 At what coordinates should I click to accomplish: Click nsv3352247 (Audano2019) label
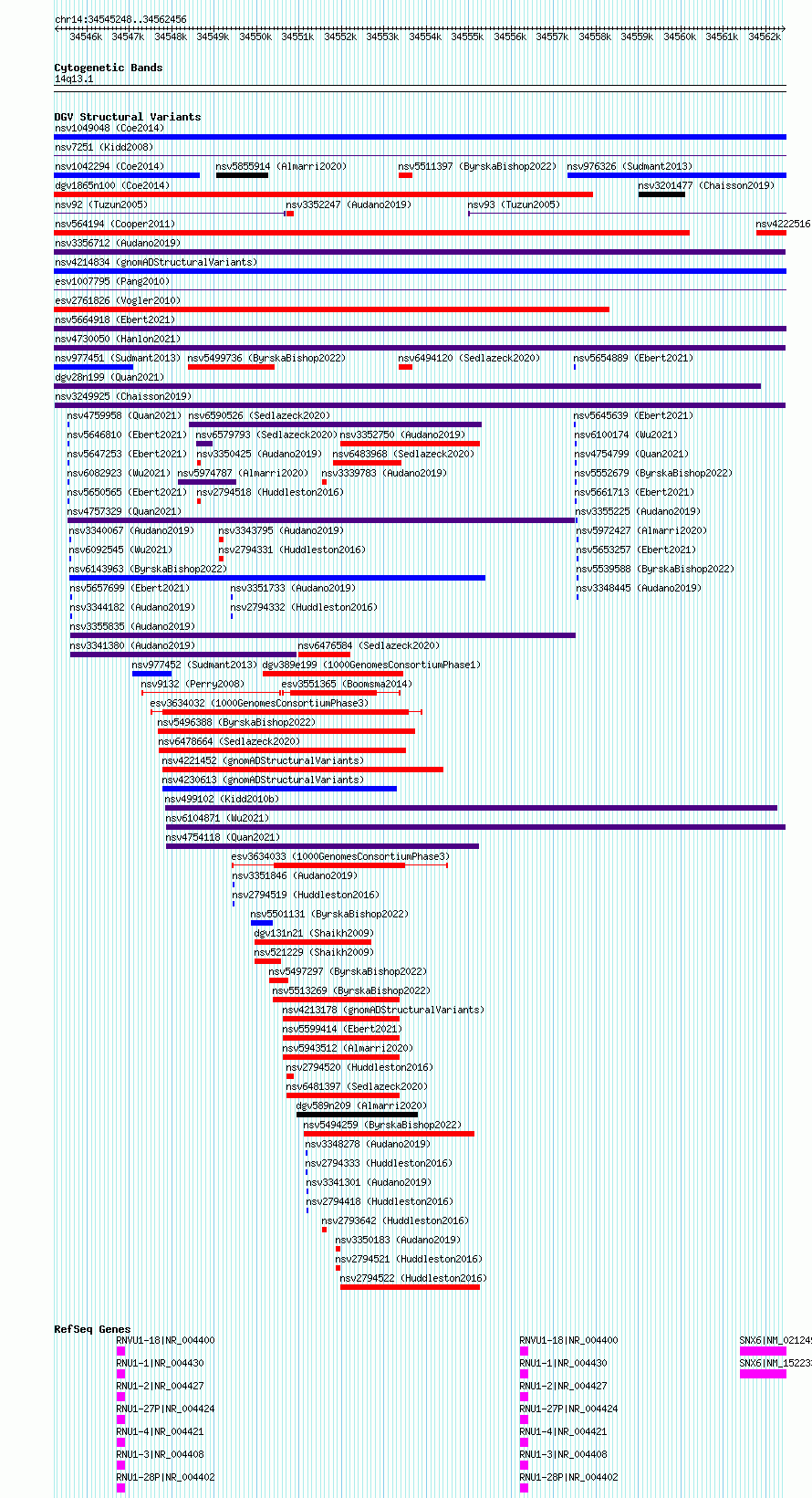[x=349, y=204]
